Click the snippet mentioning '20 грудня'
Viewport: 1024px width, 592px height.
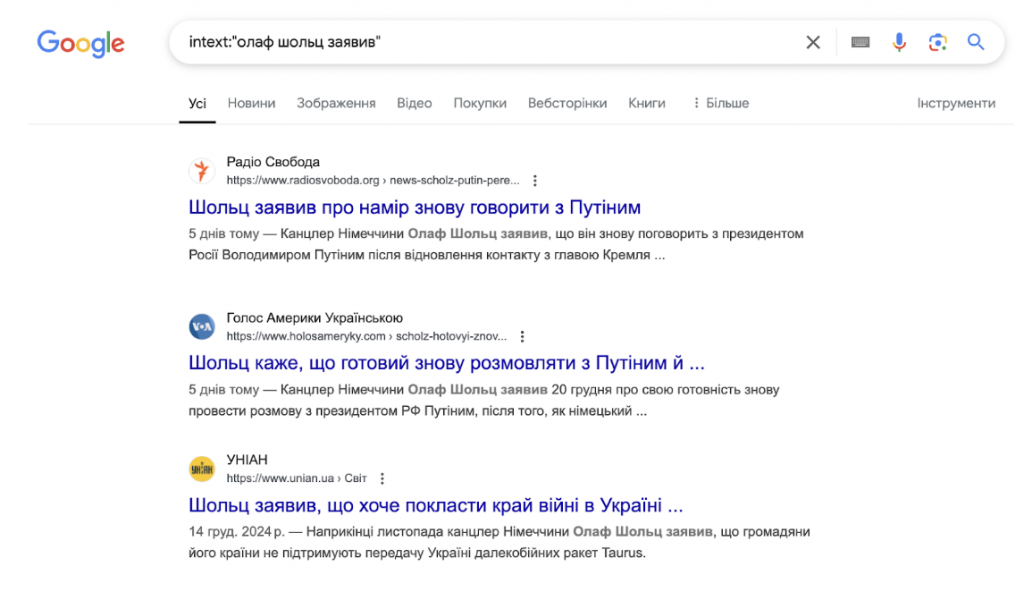(x=484, y=401)
